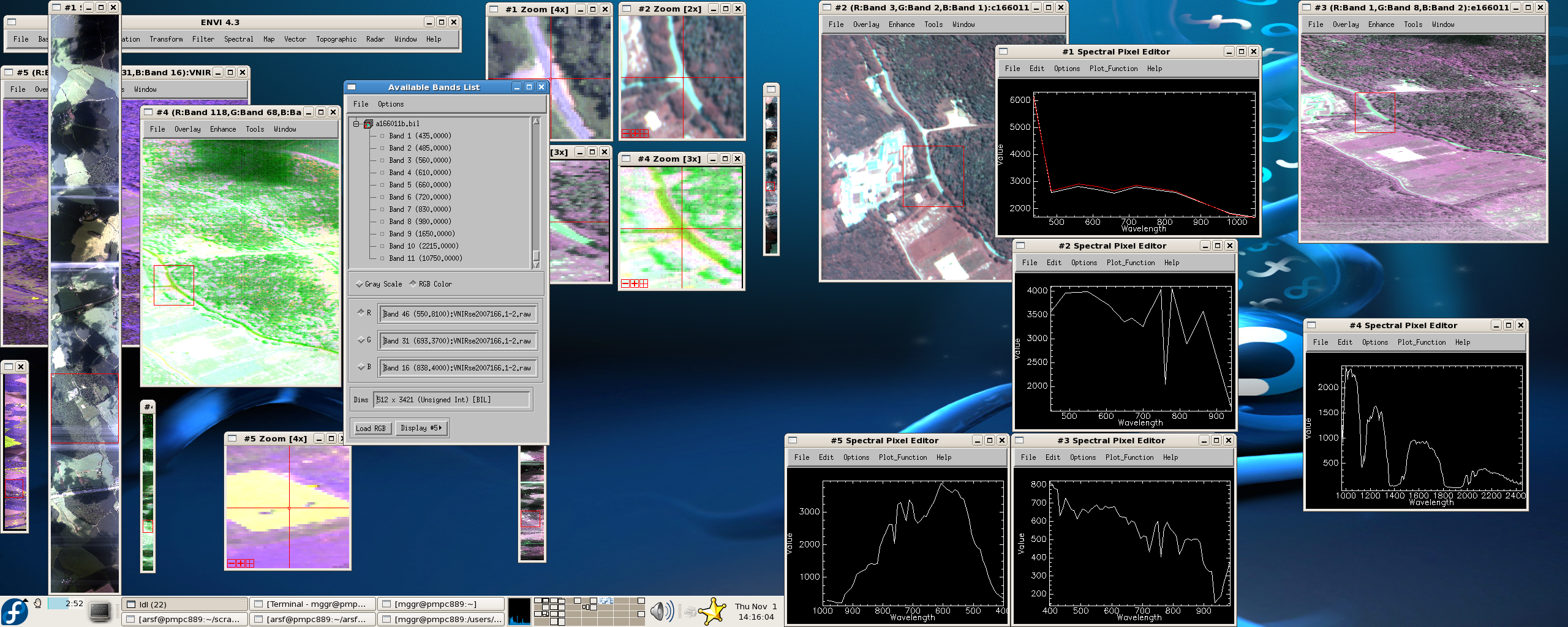Select the G channel radio button
Viewport: 1568px width, 627px height.
[361, 340]
